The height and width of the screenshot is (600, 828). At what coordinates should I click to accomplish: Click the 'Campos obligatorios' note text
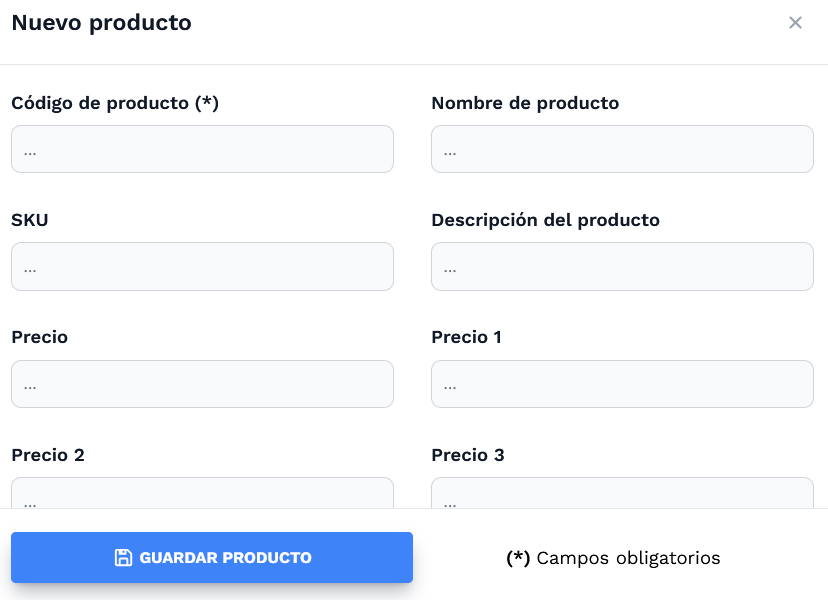coord(628,558)
